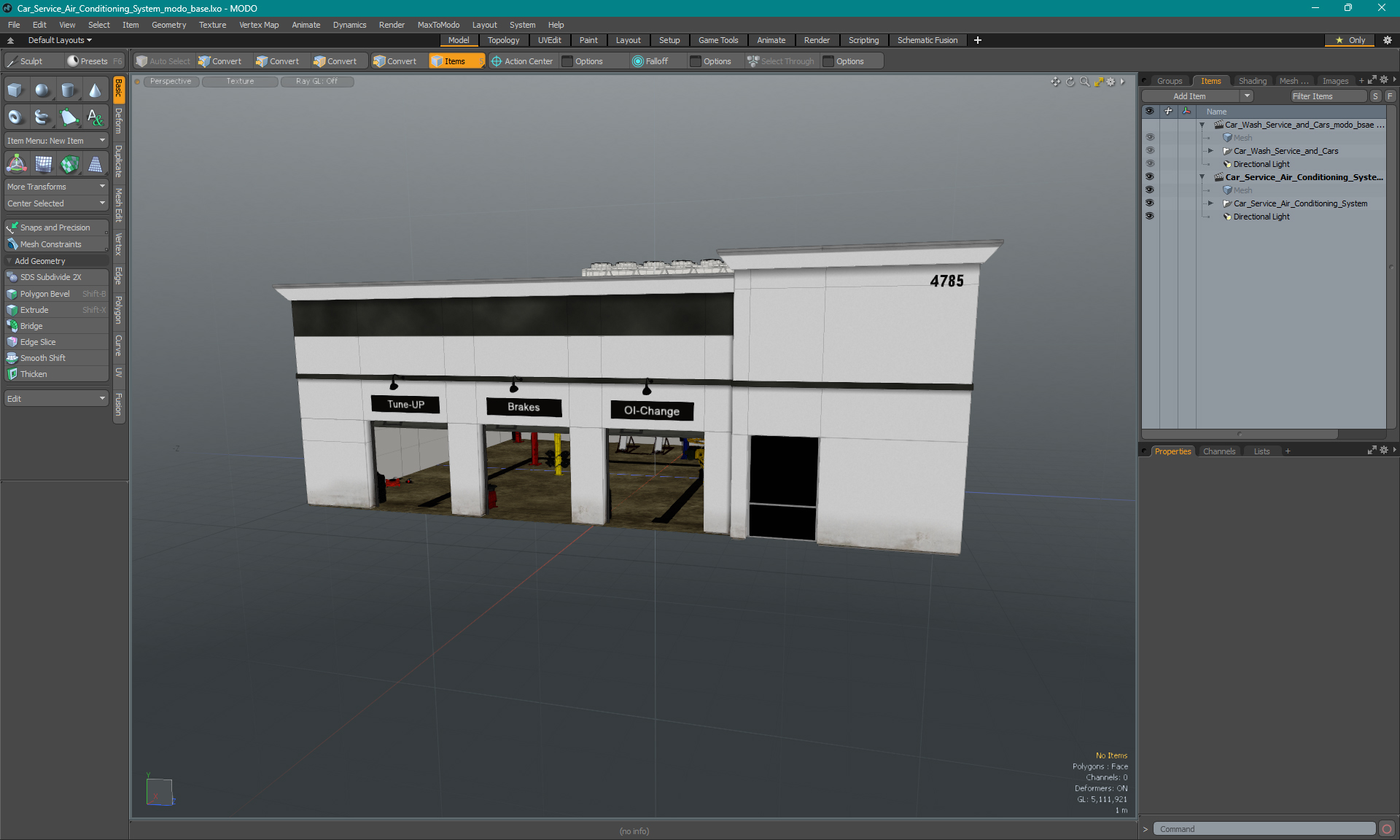This screenshot has width=1400, height=840.
Task: Select the Thicken tool
Action: [34, 374]
